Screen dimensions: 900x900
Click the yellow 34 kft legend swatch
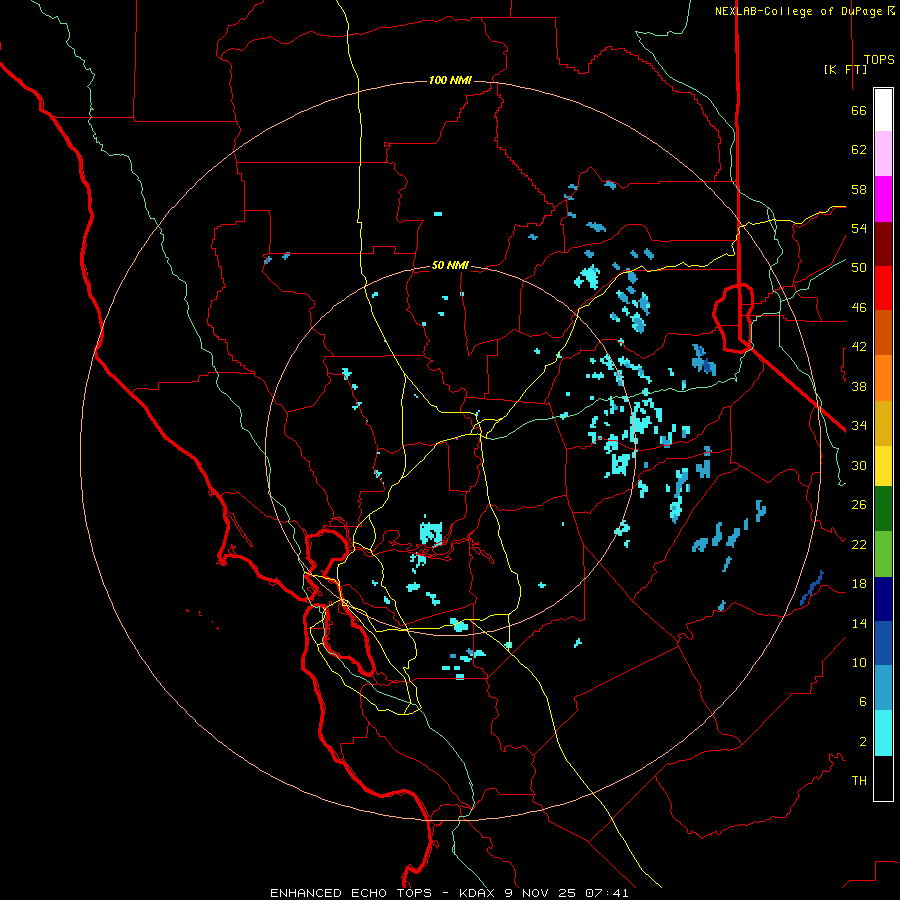click(883, 466)
